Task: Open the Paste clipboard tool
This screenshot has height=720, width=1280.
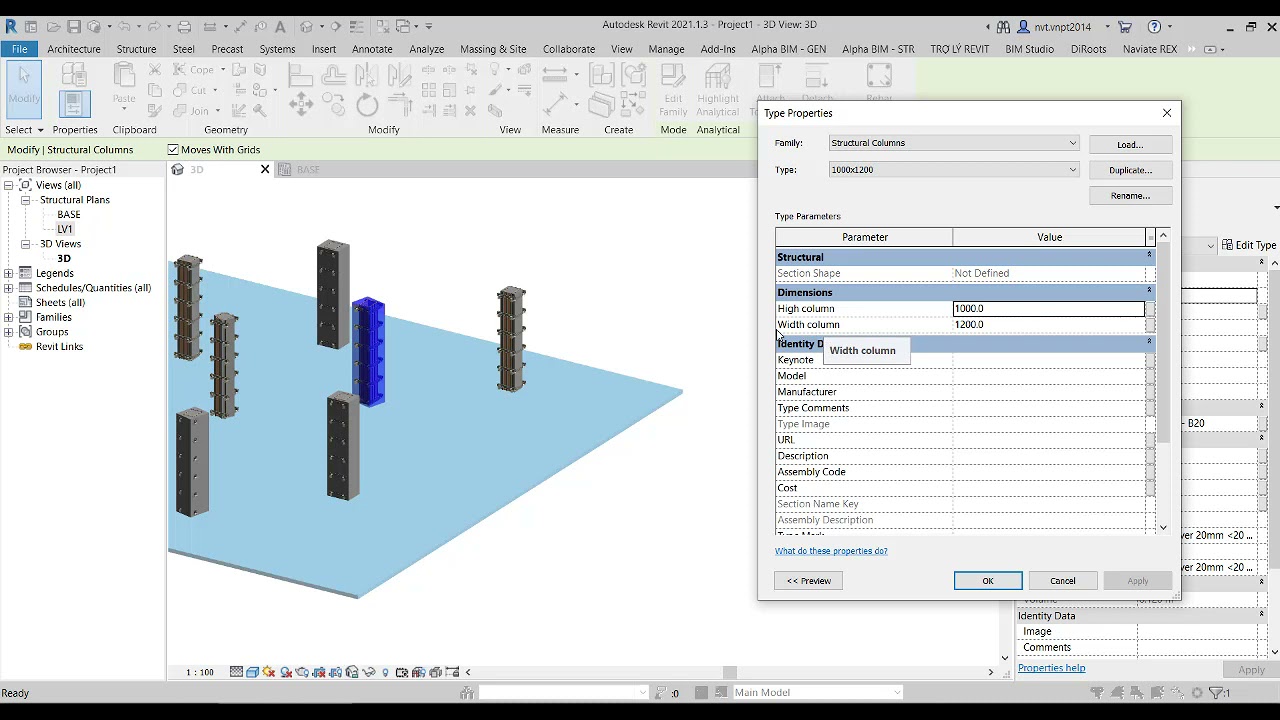Action: [x=124, y=83]
